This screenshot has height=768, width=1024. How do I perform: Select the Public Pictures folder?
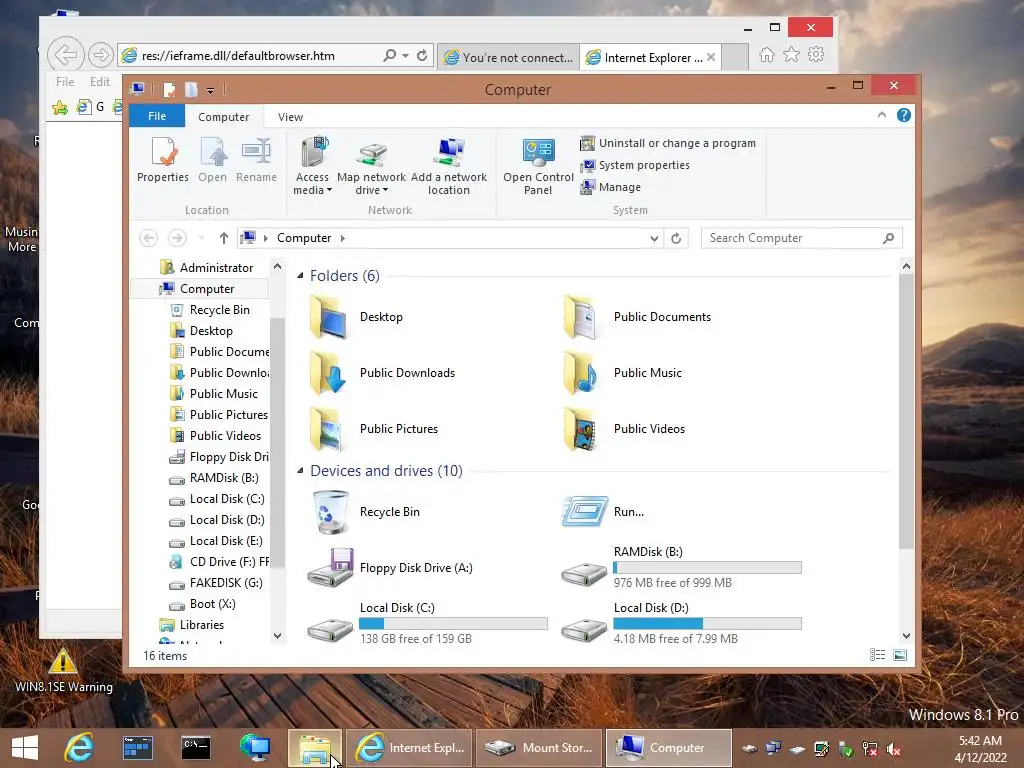click(x=374, y=429)
